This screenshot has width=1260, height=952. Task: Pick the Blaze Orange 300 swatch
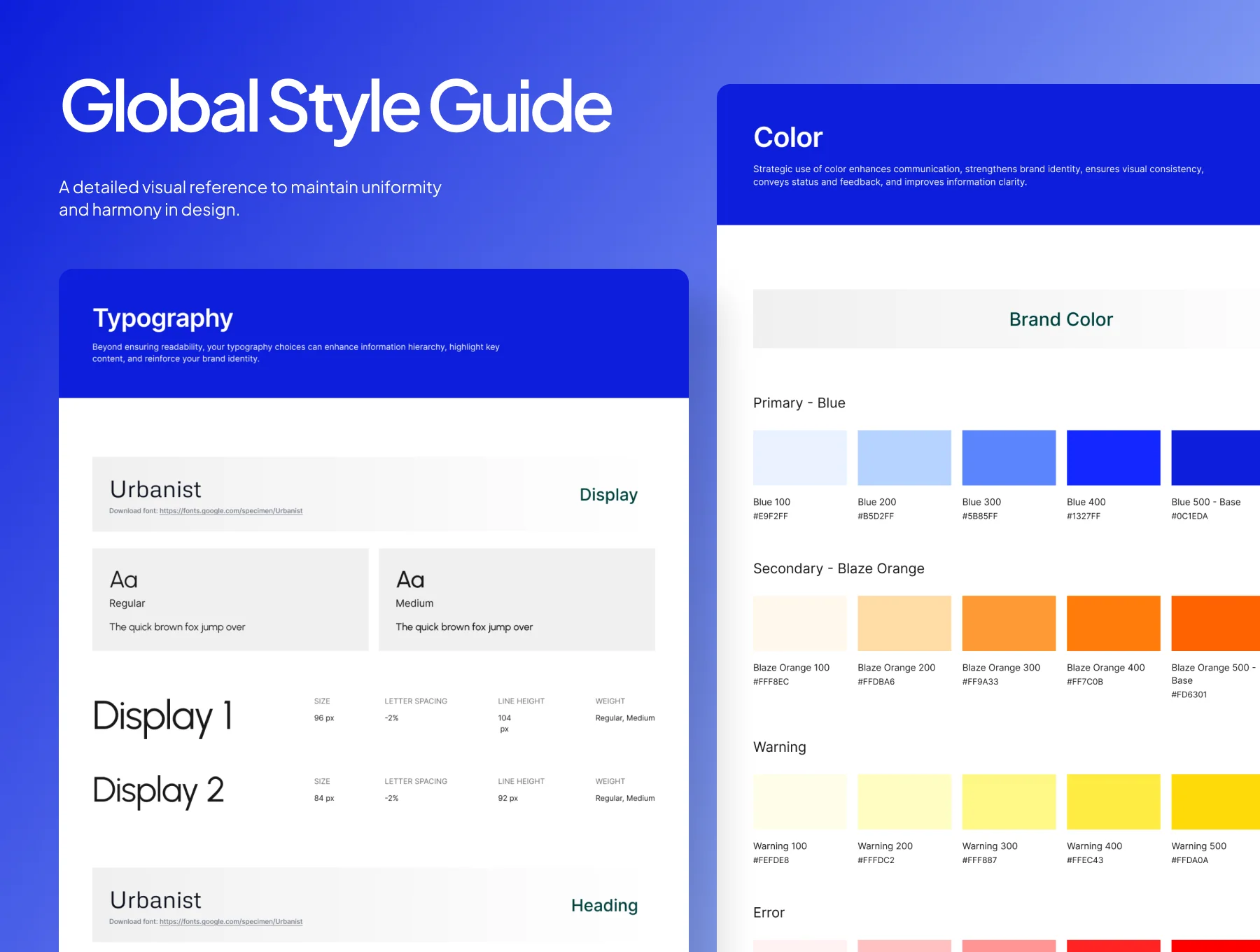click(1009, 623)
